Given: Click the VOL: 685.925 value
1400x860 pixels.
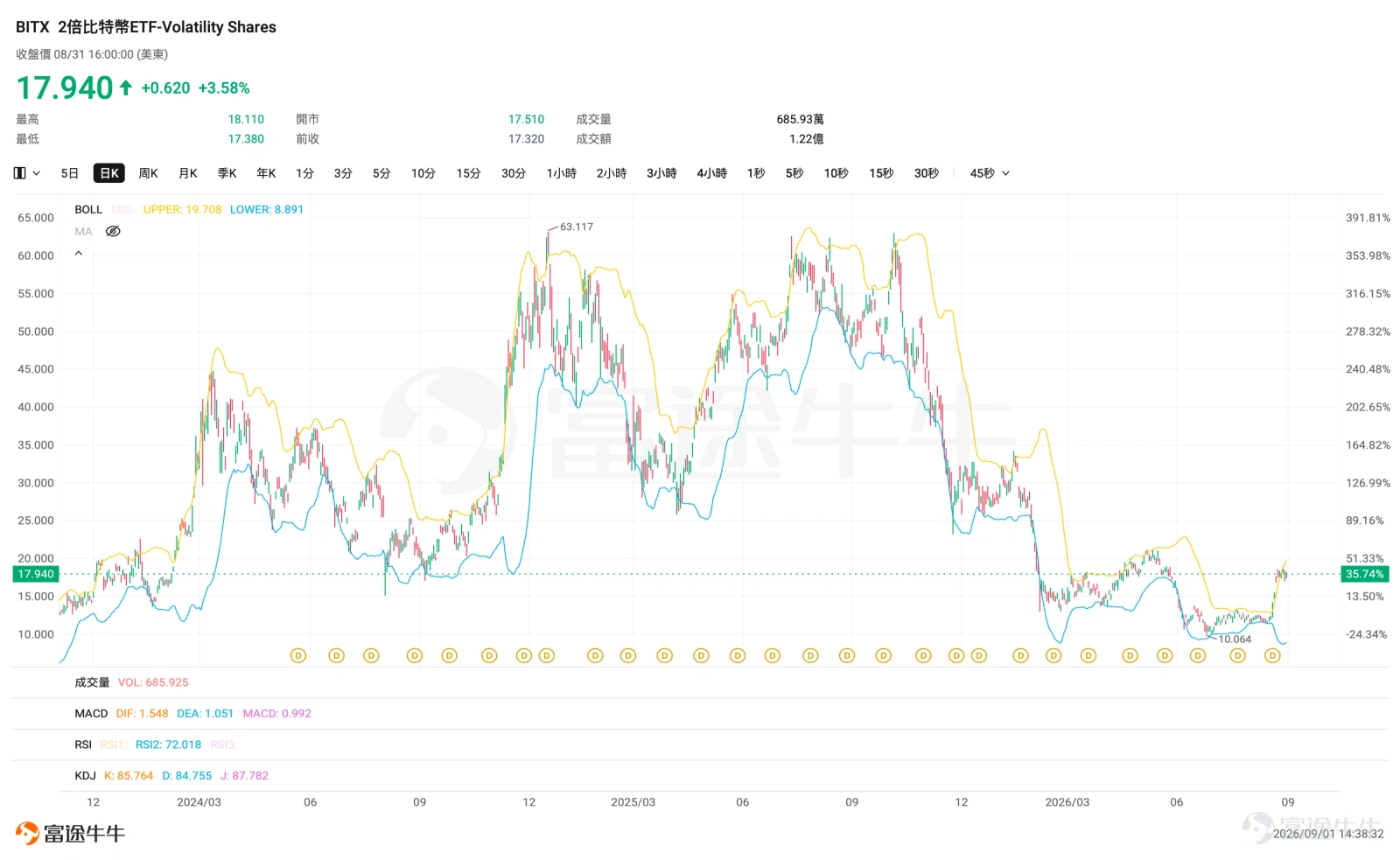Looking at the screenshot, I should [153, 682].
